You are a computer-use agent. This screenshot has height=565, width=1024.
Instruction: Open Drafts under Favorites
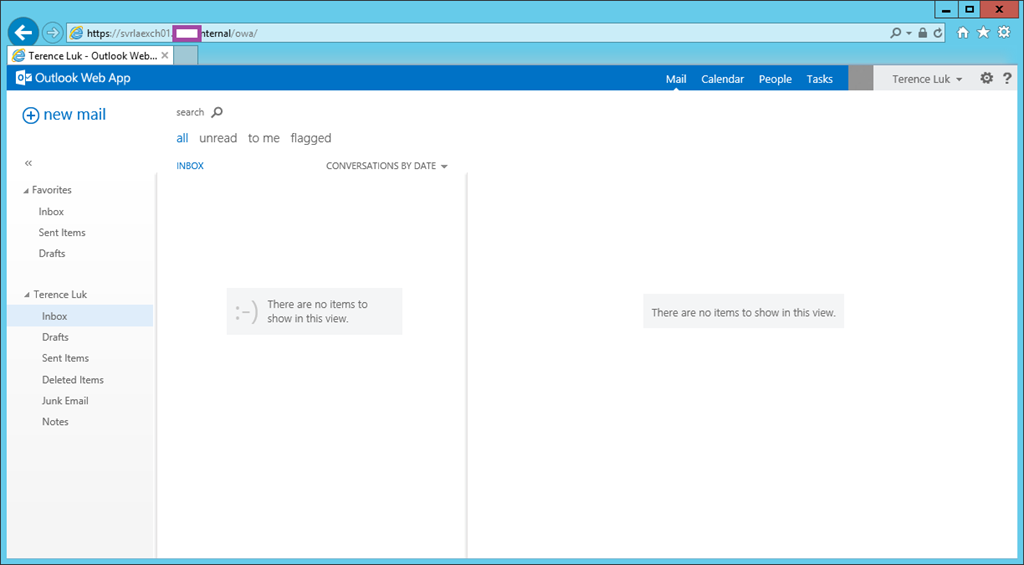(52, 253)
